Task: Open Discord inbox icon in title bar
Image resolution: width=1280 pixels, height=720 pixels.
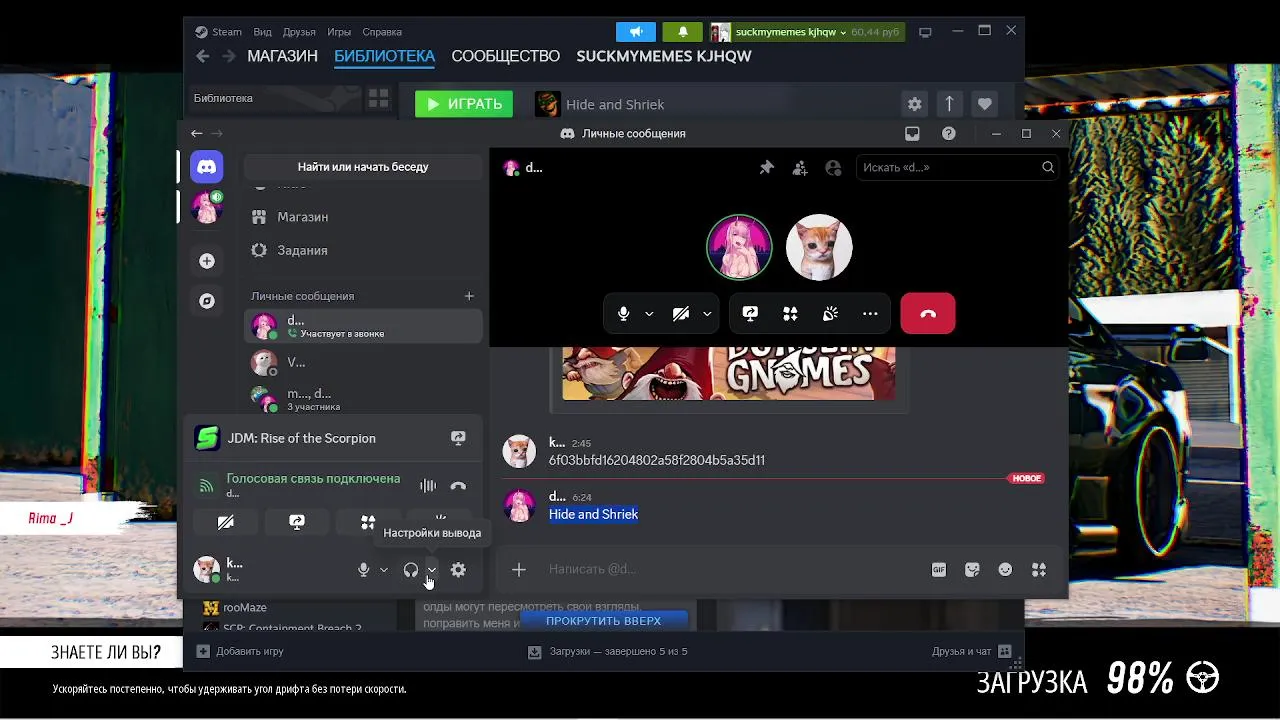Action: coord(912,133)
